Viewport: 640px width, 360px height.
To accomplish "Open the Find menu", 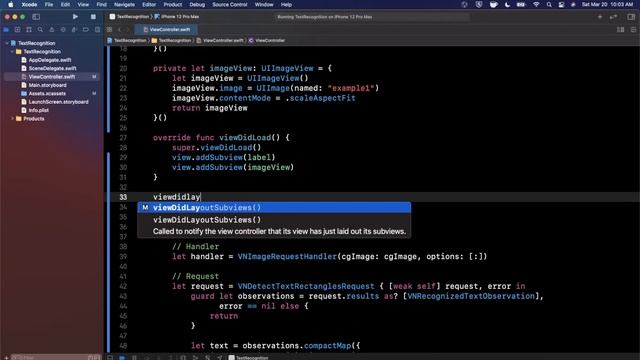I will (102, 4).
